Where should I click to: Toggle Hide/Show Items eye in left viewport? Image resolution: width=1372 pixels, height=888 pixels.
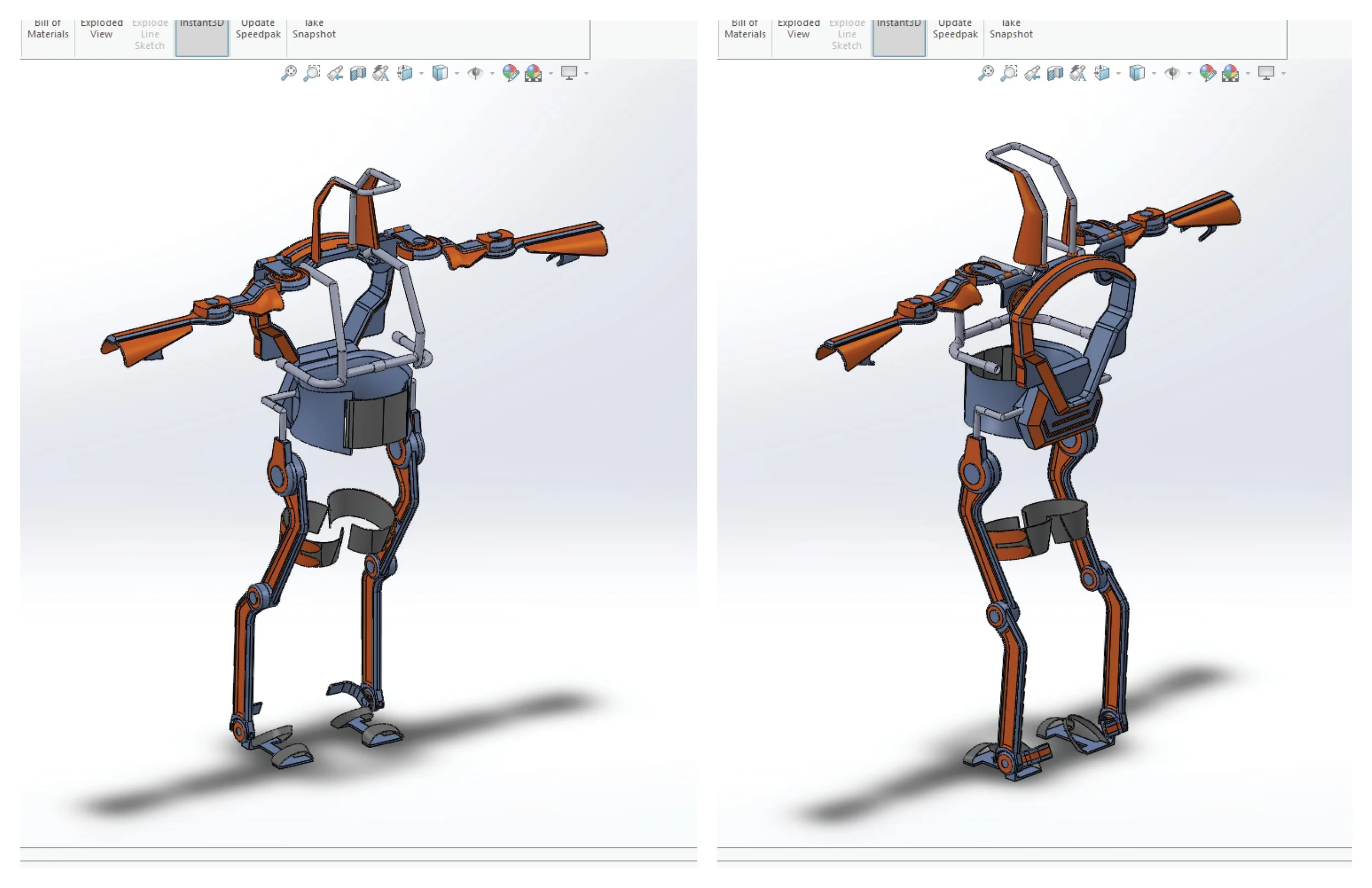point(475,72)
